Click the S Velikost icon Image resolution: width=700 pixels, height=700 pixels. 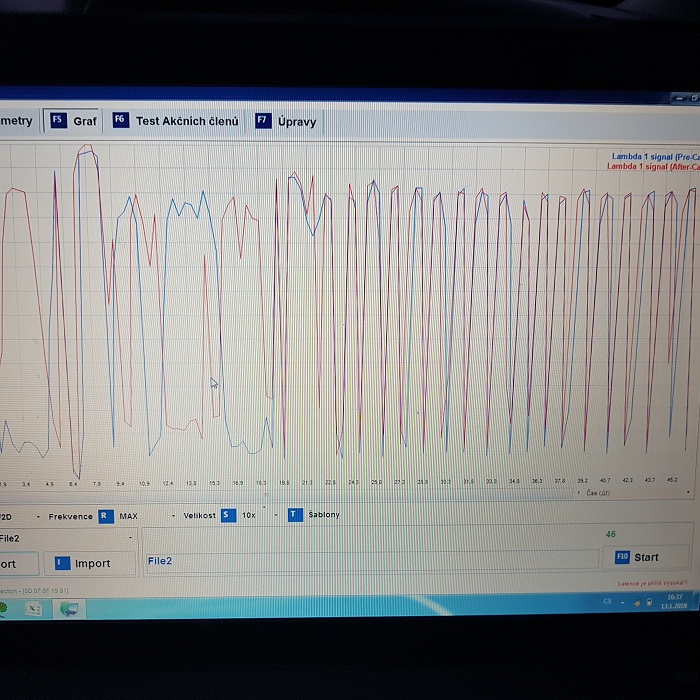pyautogui.click(x=227, y=516)
